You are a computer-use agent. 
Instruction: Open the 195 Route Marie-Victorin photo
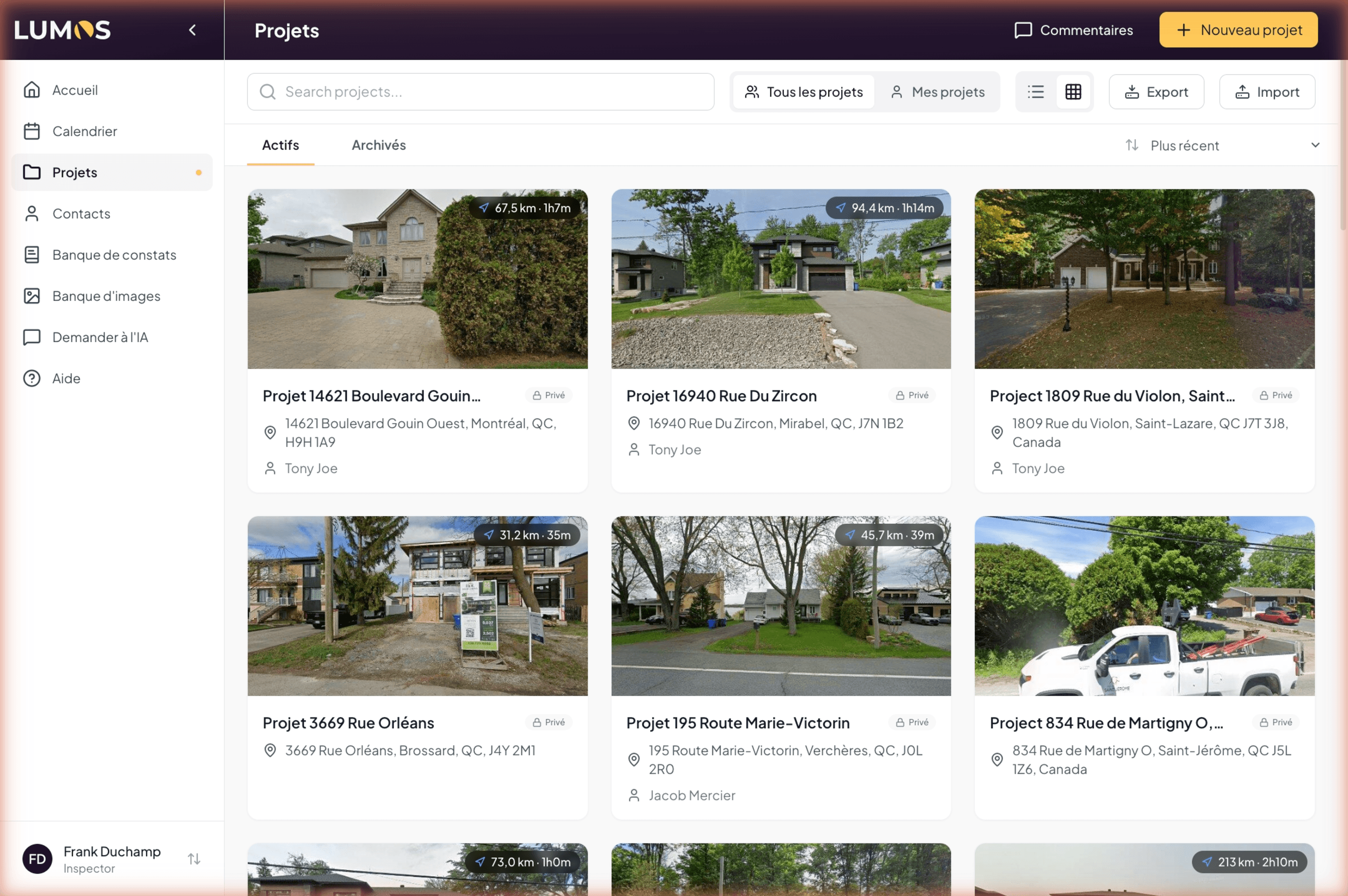click(781, 606)
